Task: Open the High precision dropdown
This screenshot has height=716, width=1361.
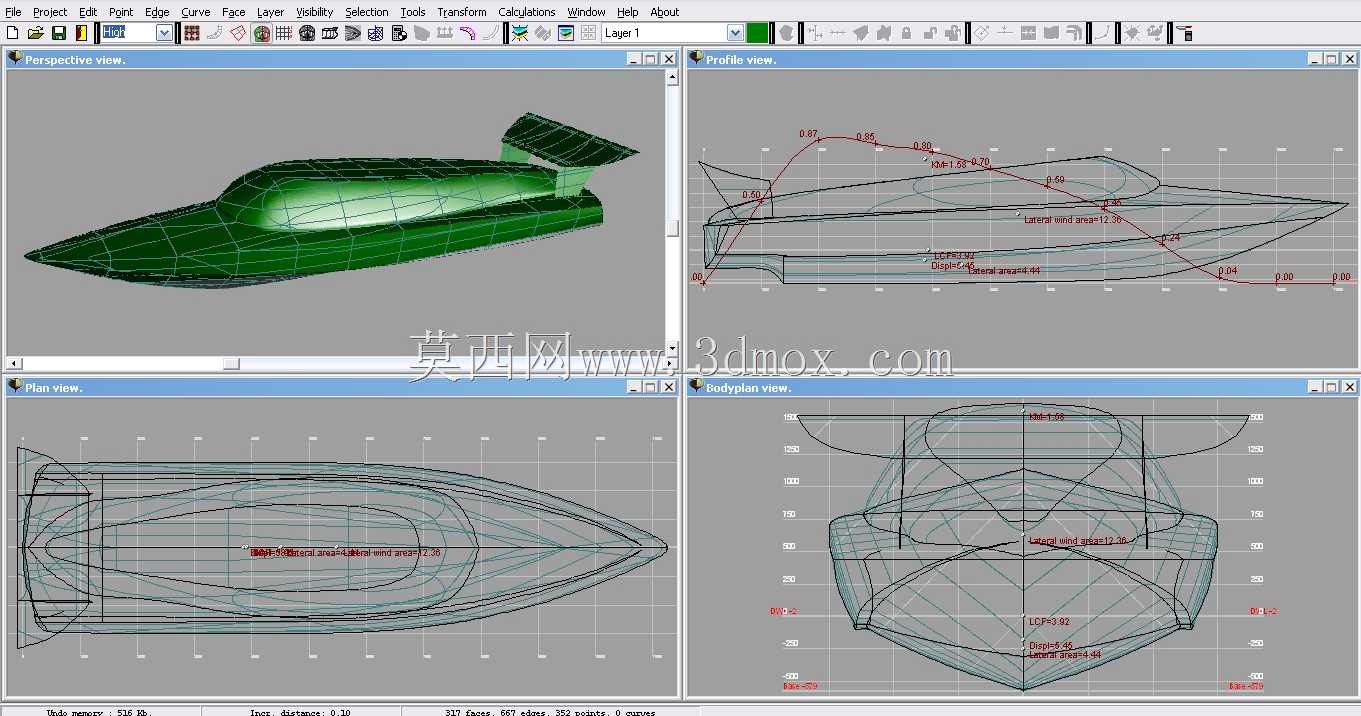Action: coord(164,33)
